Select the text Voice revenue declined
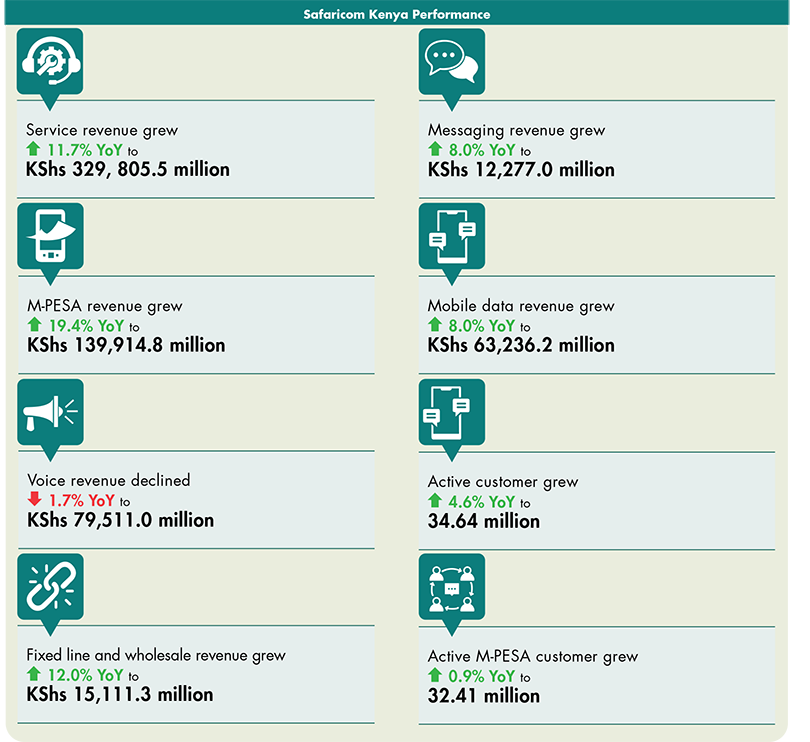This screenshot has height=742, width=810. pyautogui.click(x=108, y=481)
